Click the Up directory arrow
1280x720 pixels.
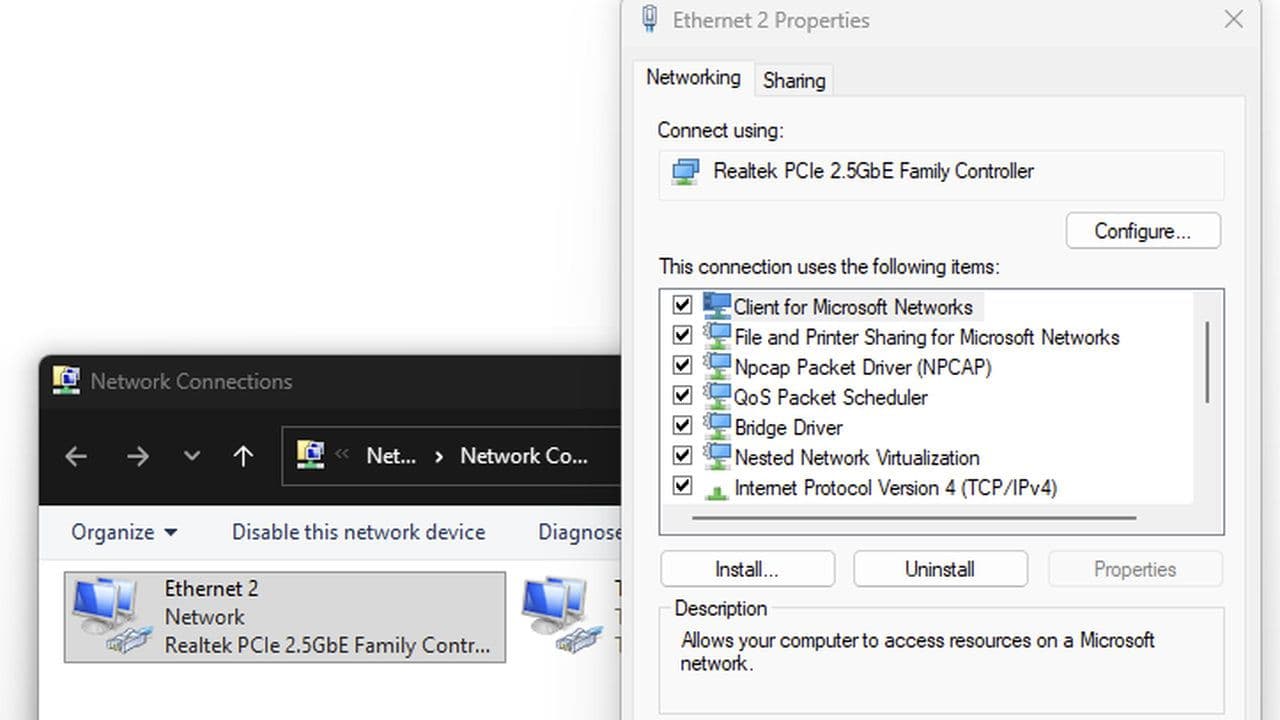[x=243, y=457]
